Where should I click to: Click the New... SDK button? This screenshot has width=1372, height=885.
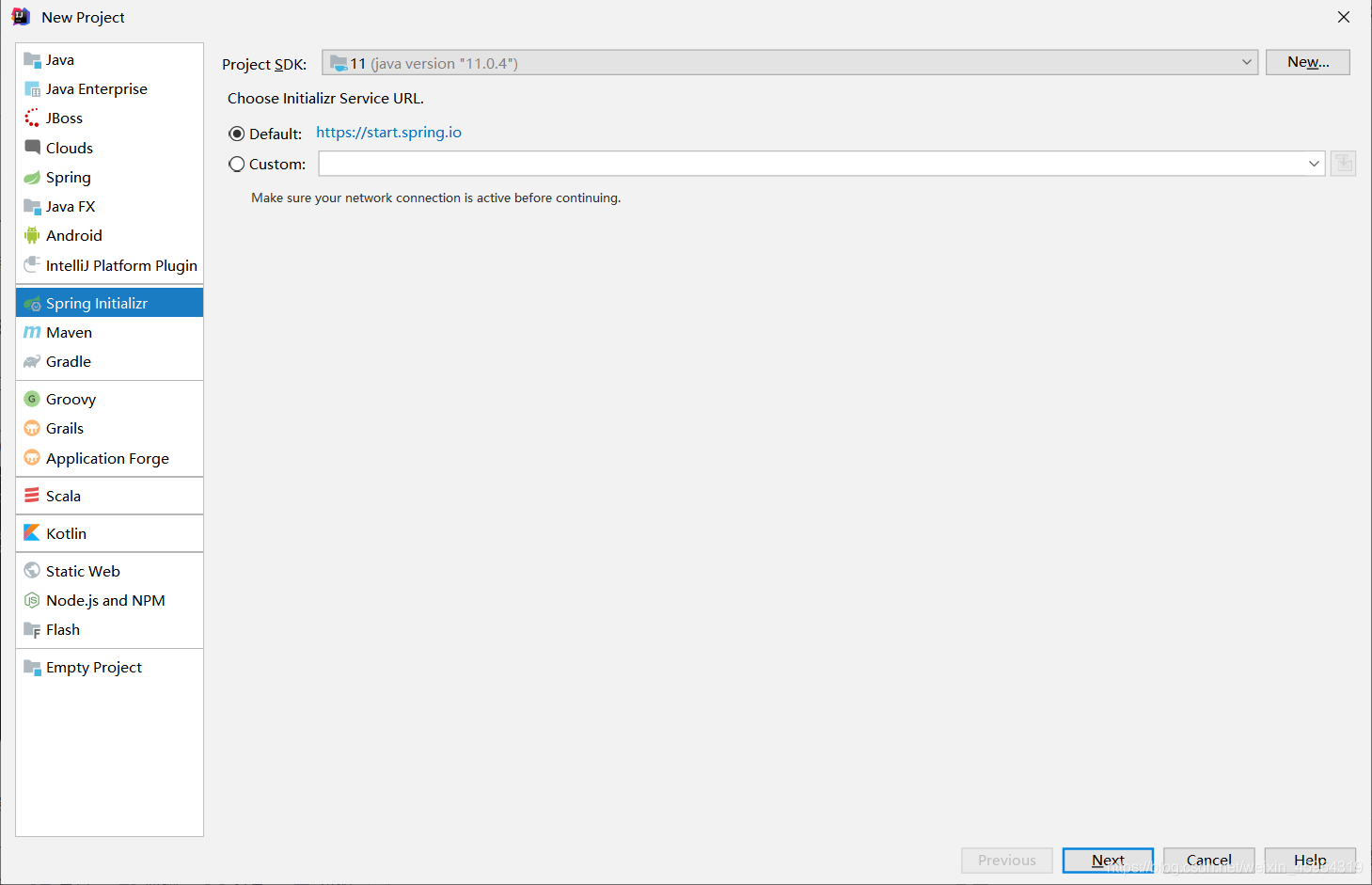[1307, 62]
